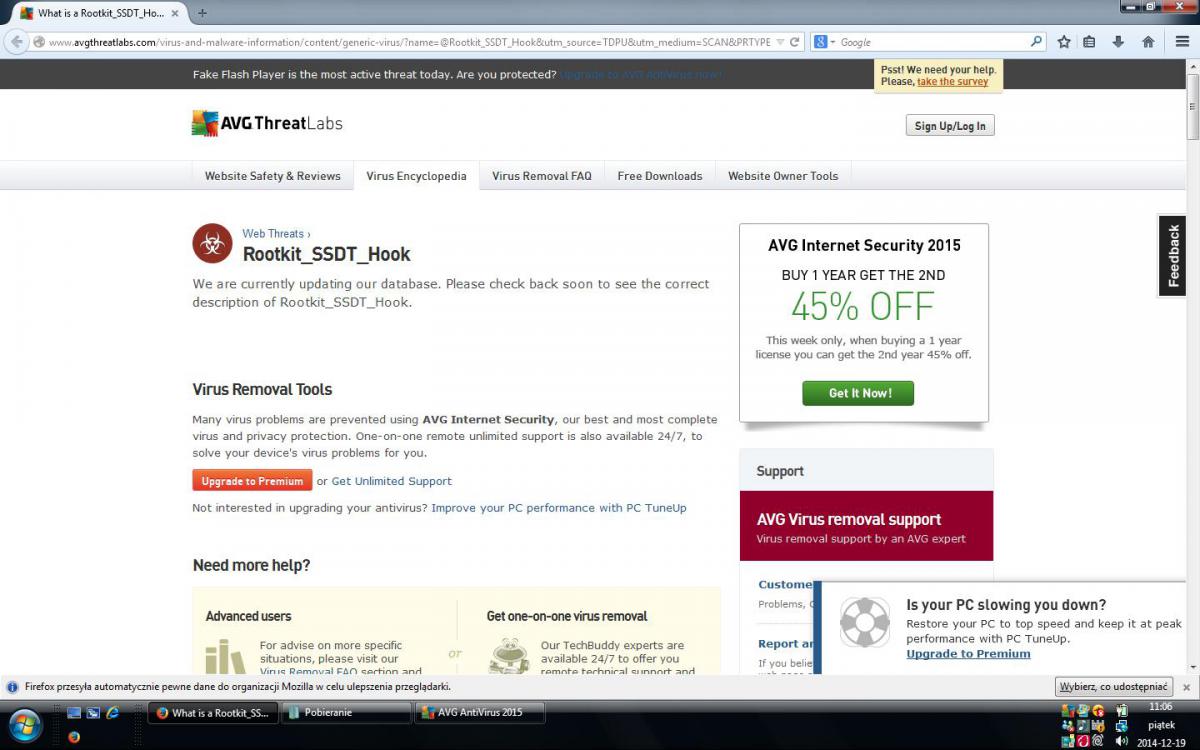Click 'Upgrade to AVG AntiVirus now!' banner link
This screenshot has width=1200, height=750.
coord(640,75)
